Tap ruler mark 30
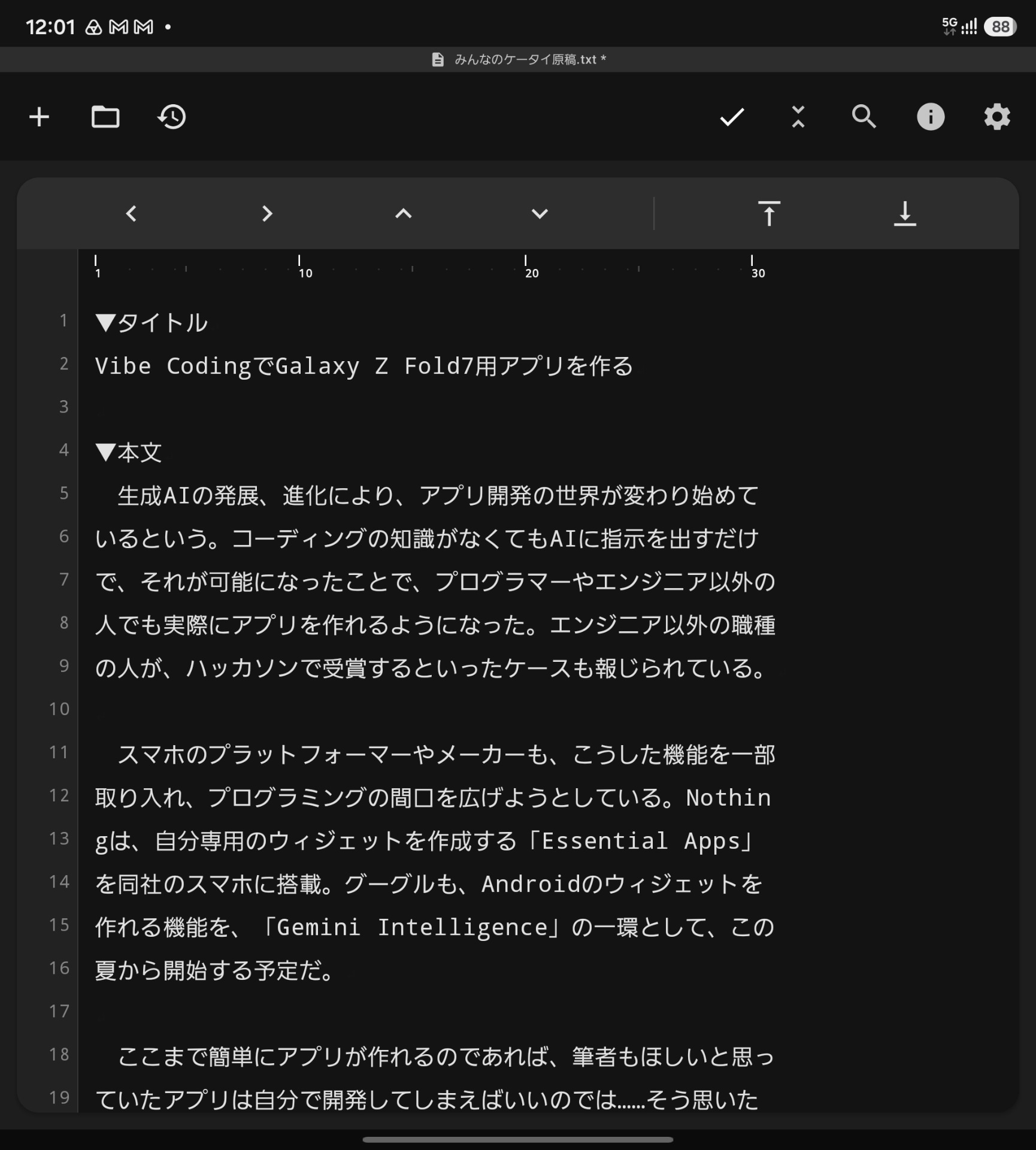The image size is (1036, 1150). coord(758,273)
